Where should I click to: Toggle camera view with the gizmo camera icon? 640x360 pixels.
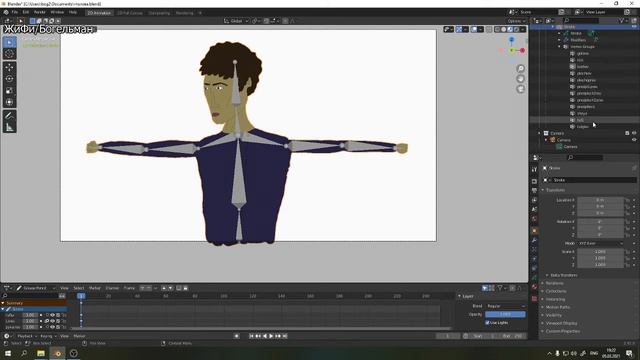pyautogui.click(x=520, y=89)
